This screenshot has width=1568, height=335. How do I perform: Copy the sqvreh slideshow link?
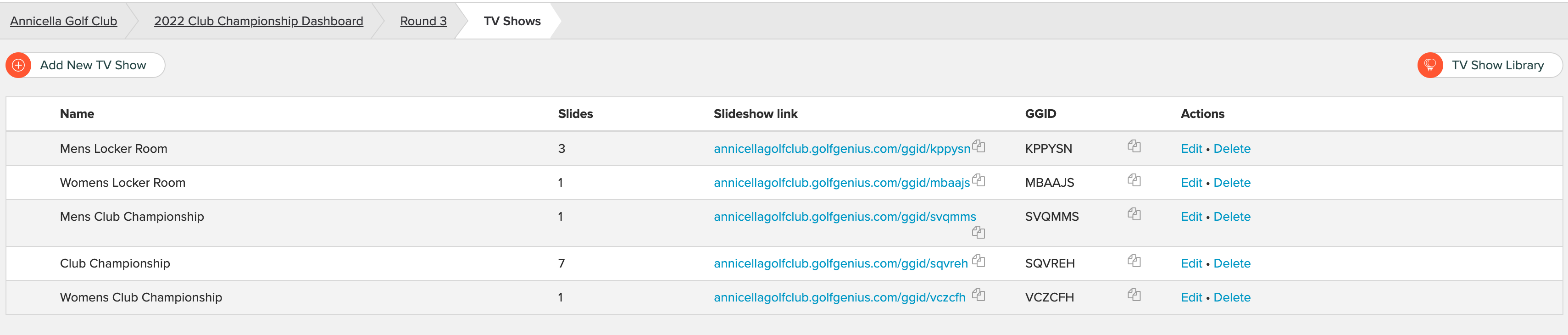coord(978,261)
